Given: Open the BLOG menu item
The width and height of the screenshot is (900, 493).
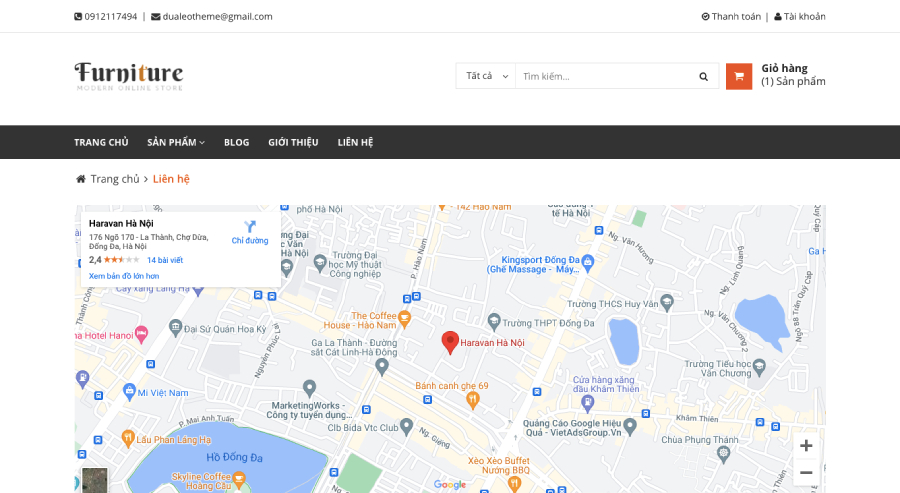Looking at the screenshot, I should pos(236,142).
